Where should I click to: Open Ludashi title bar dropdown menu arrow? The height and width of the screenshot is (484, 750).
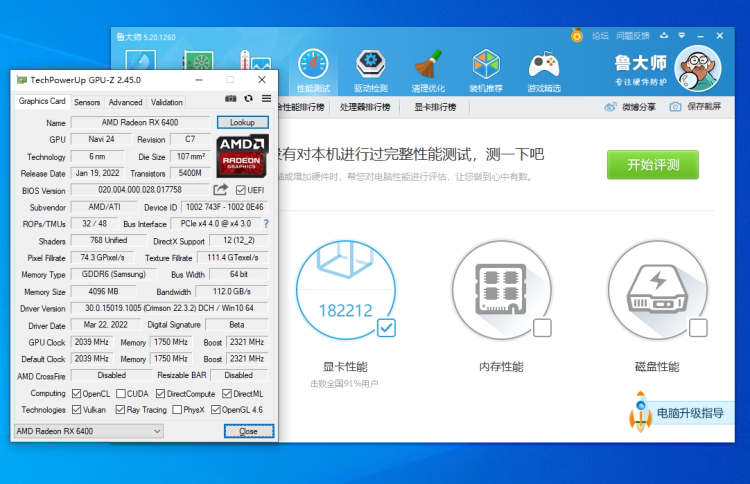pos(682,35)
